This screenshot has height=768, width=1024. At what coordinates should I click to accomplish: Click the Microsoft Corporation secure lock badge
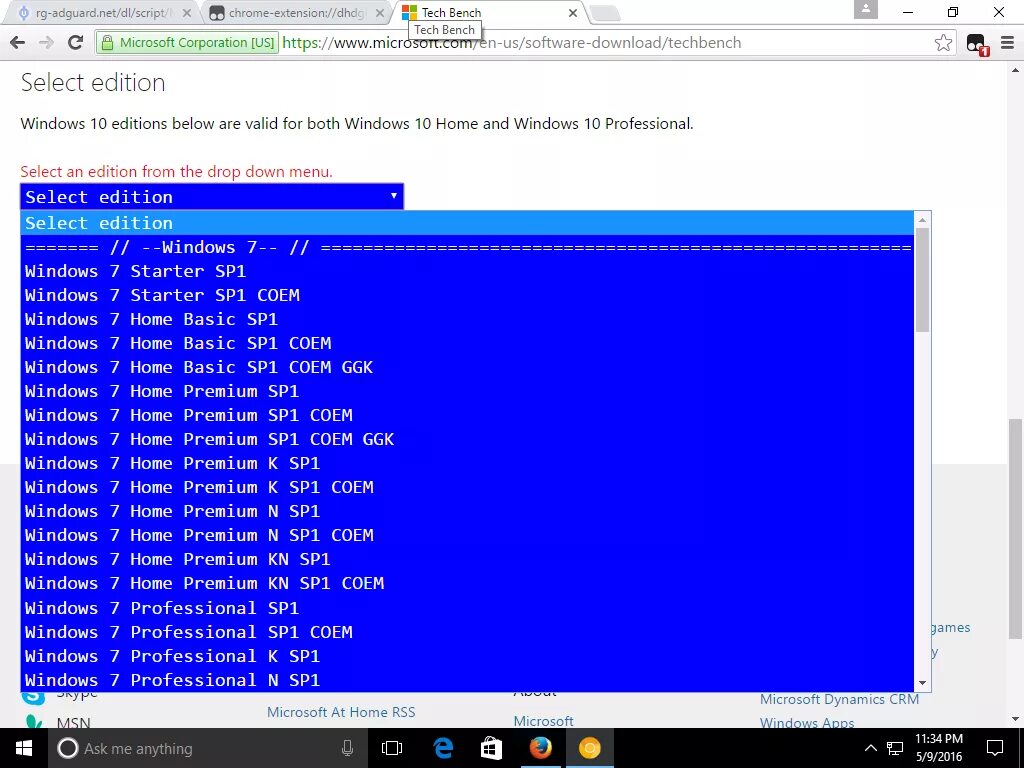(x=189, y=43)
